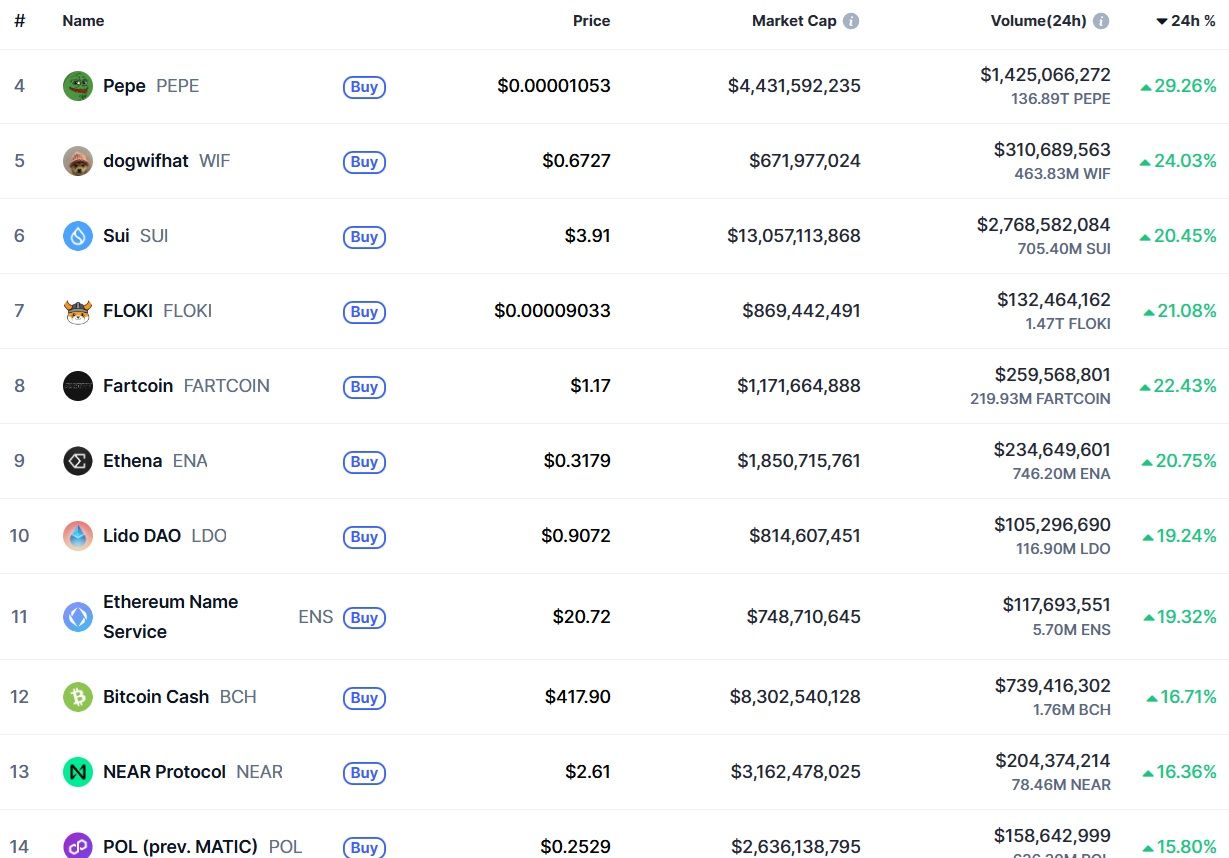
Task: Sort the table by Name
Action: [83, 21]
